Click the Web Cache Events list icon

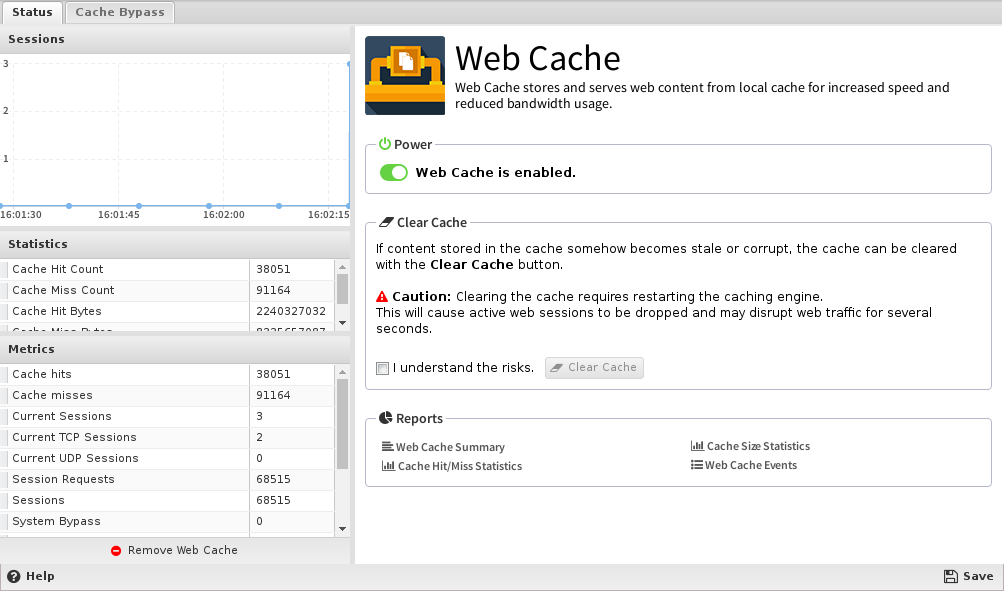[697, 465]
